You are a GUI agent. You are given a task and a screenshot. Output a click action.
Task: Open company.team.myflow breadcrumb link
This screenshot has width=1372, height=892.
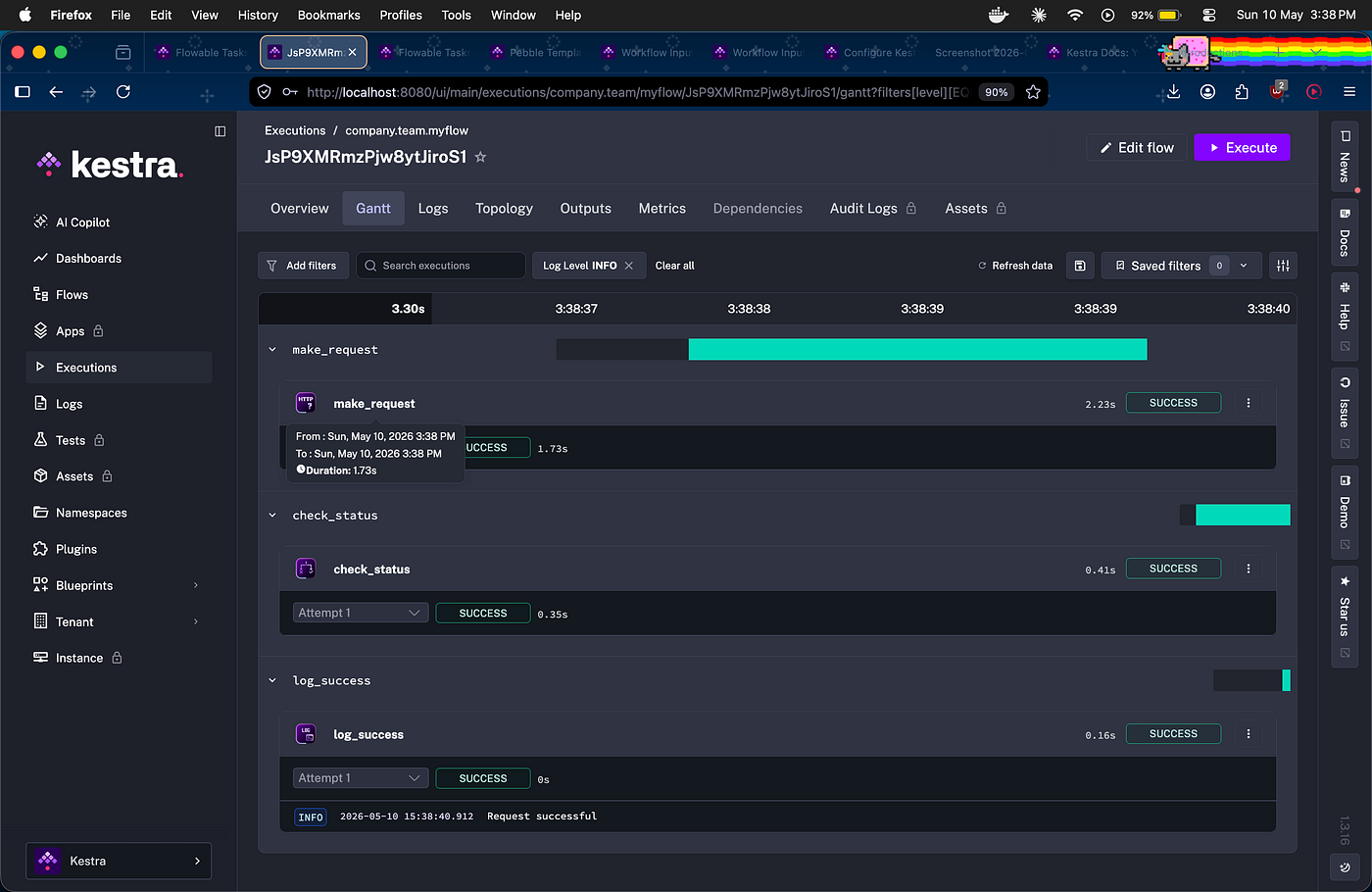(407, 130)
